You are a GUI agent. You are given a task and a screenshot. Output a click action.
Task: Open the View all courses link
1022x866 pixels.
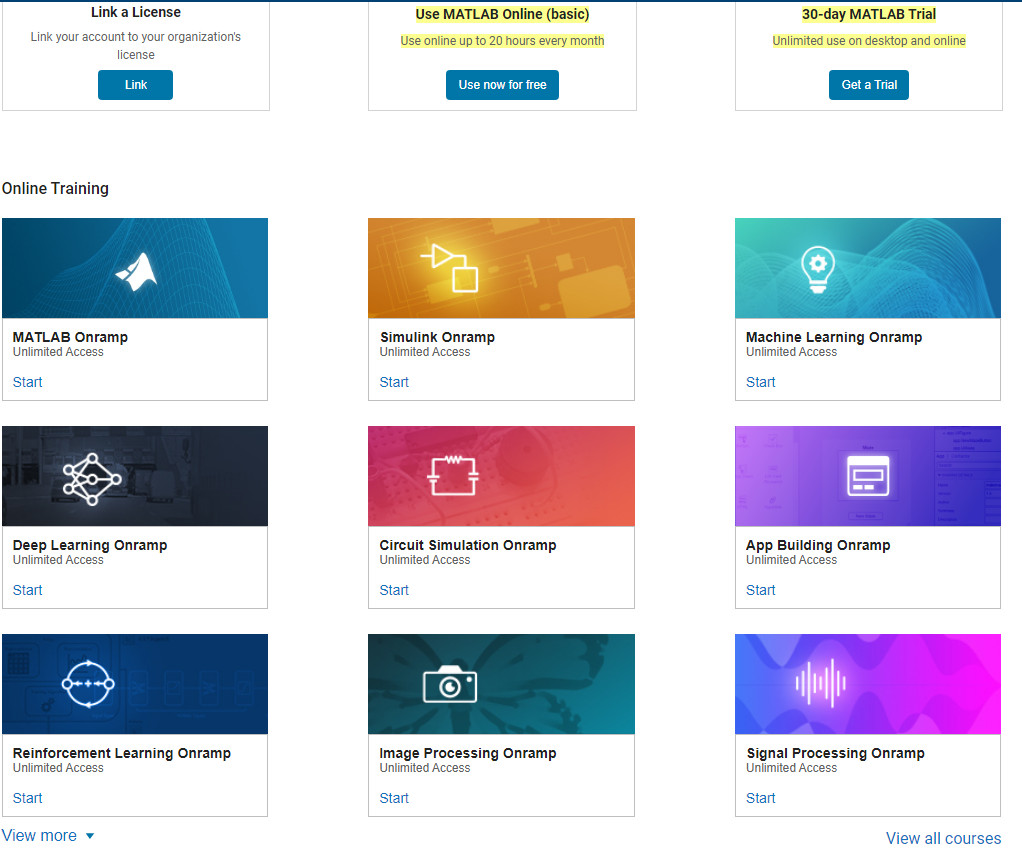point(943,839)
